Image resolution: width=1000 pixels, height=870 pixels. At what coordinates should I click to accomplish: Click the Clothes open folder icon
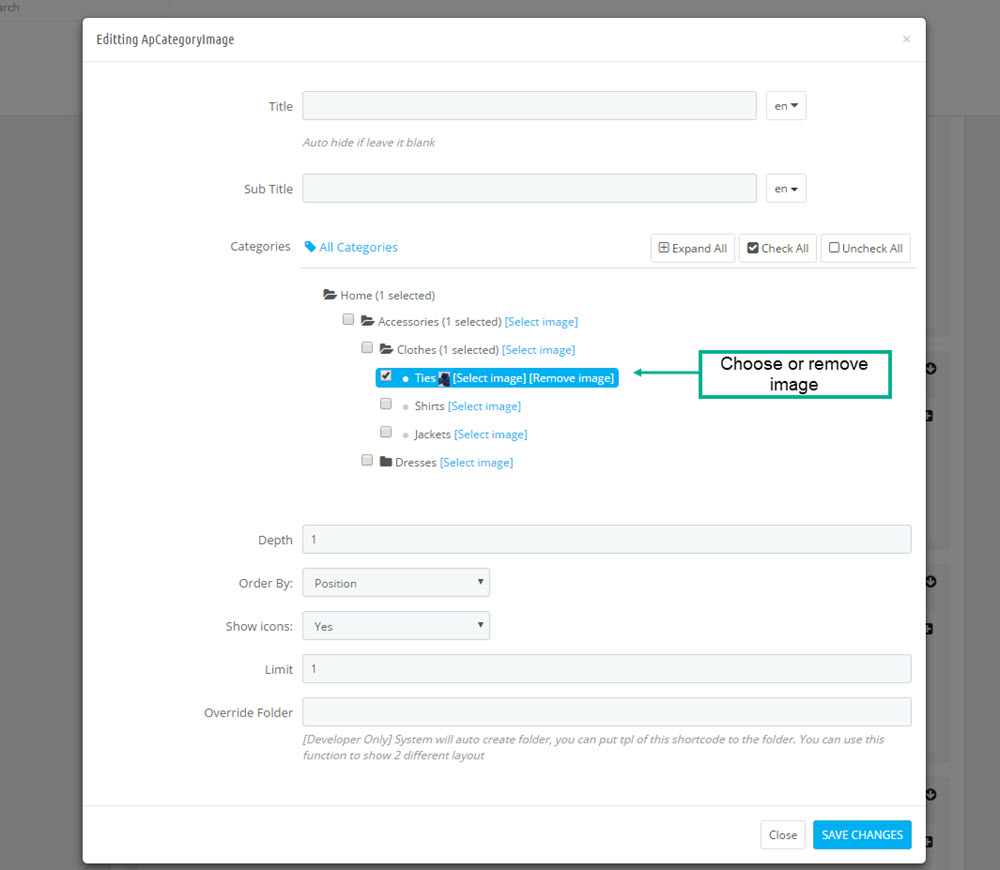click(386, 349)
